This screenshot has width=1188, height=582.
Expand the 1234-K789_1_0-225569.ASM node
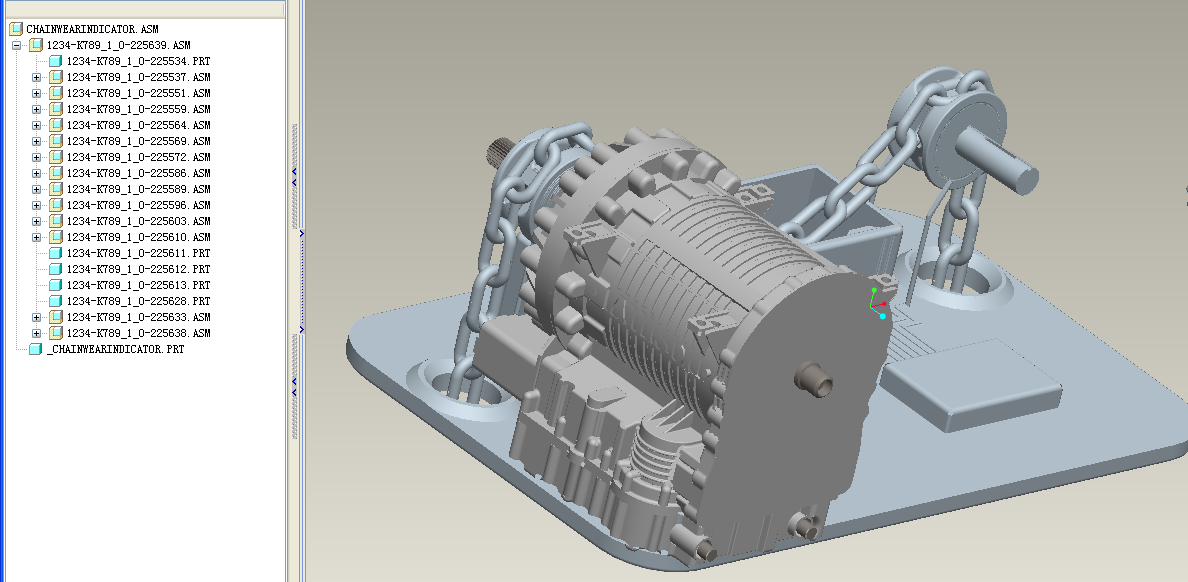point(36,141)
